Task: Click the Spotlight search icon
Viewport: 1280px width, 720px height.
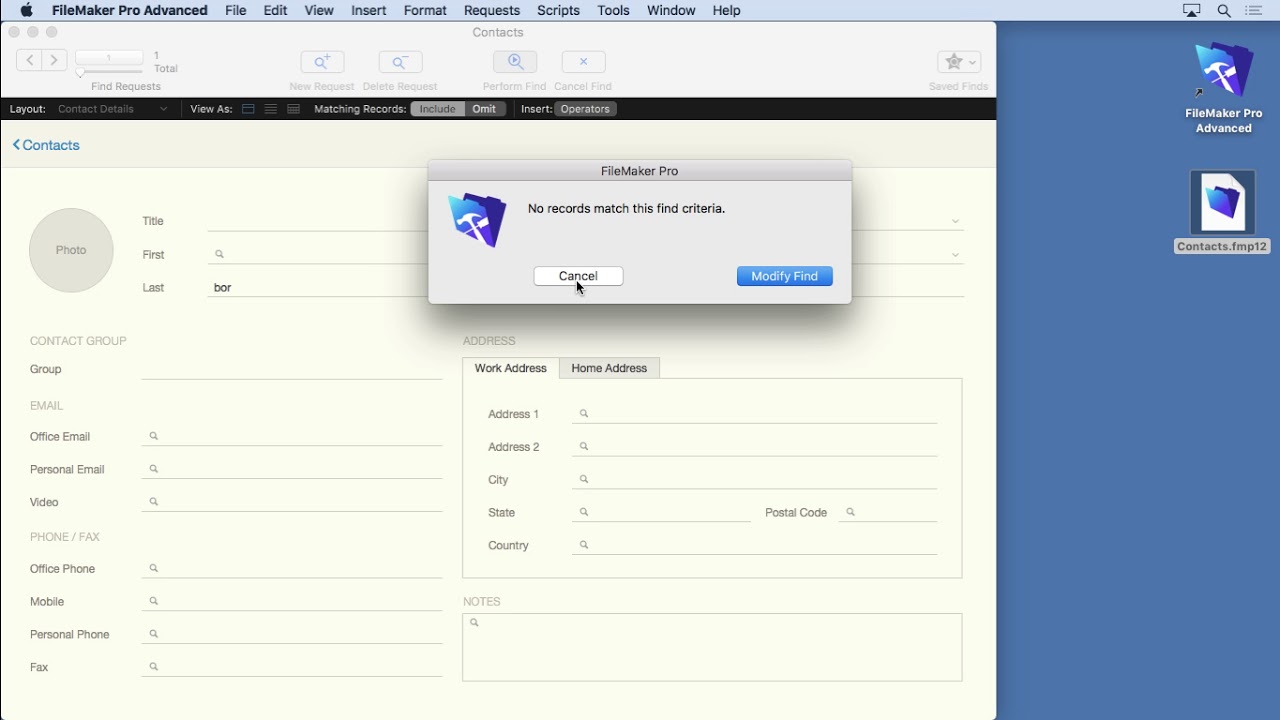Action: pos(1224,10)
